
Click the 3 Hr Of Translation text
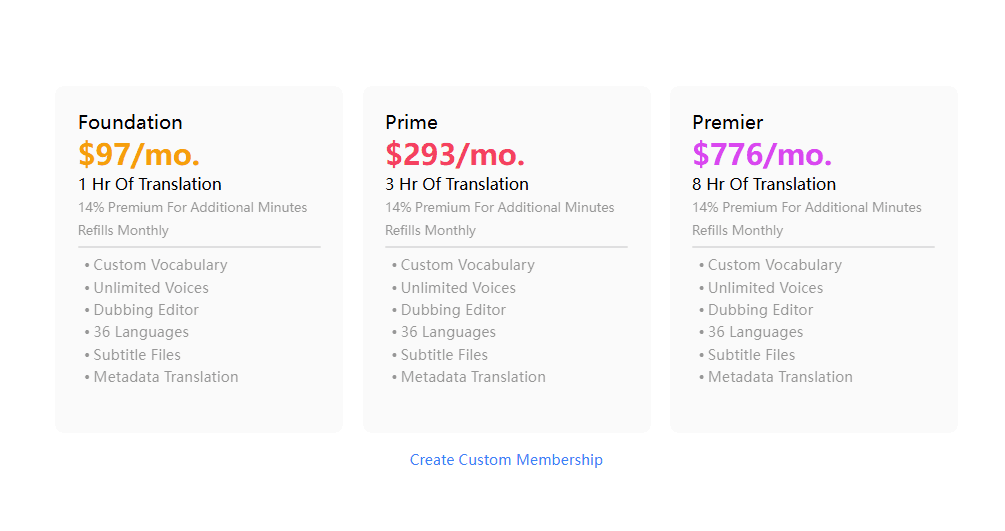pos(457,184)
